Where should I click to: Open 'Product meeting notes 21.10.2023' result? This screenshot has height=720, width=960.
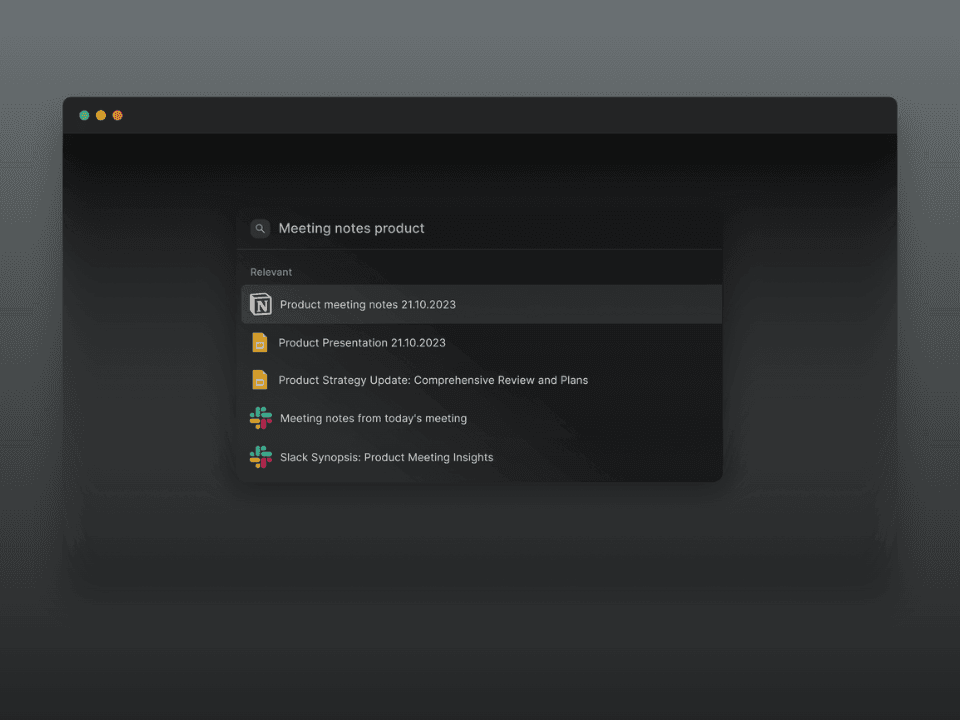[368, 304]
